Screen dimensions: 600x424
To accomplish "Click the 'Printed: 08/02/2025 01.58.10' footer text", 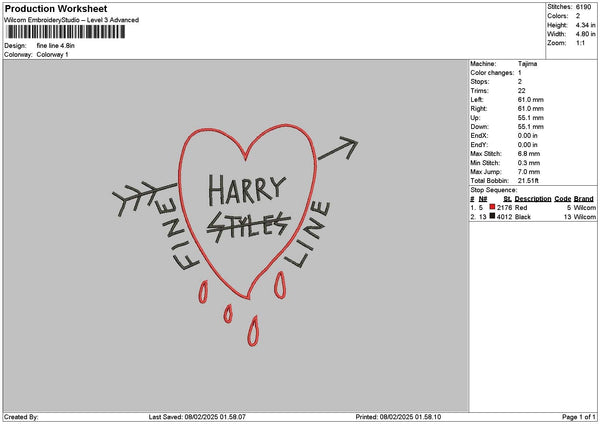I will (x=398, y=417).
